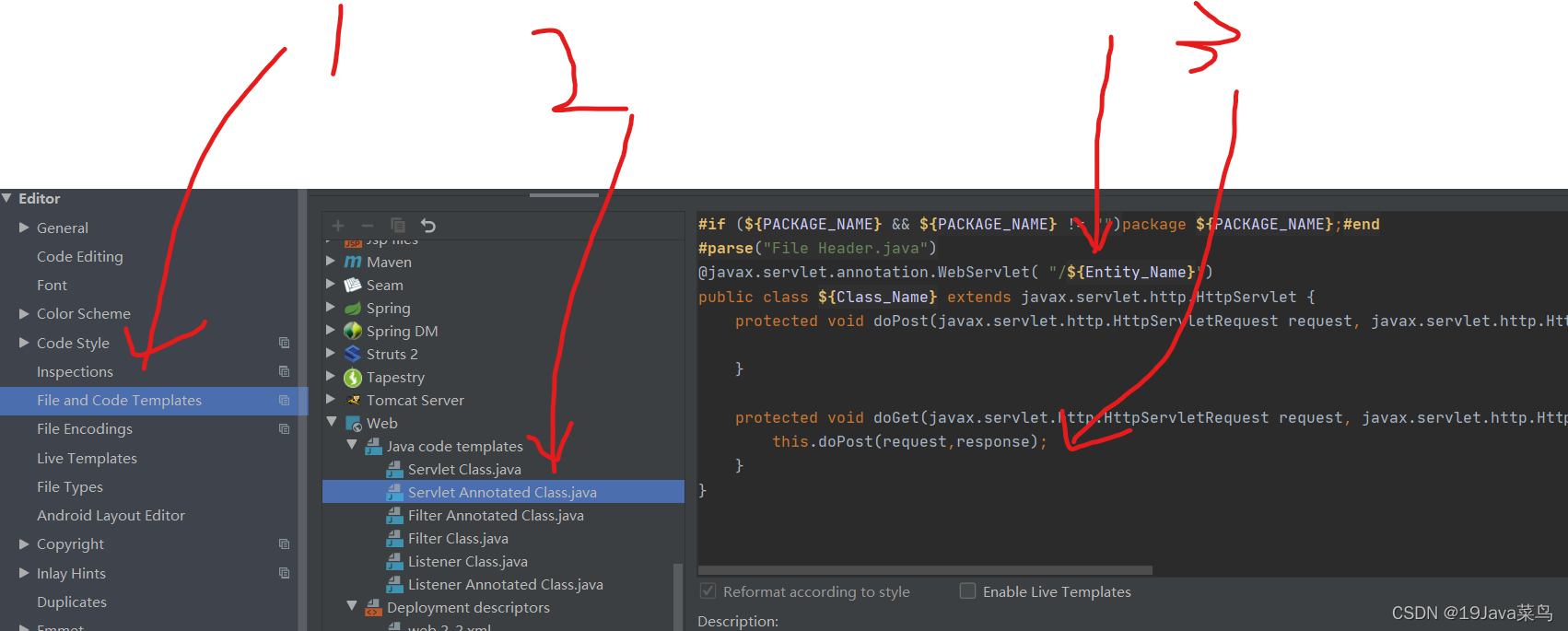The width and height of the screenshot is (1568, 631).
Task: Click the Maven icon in template tree
Action: (x=353, y=263)
